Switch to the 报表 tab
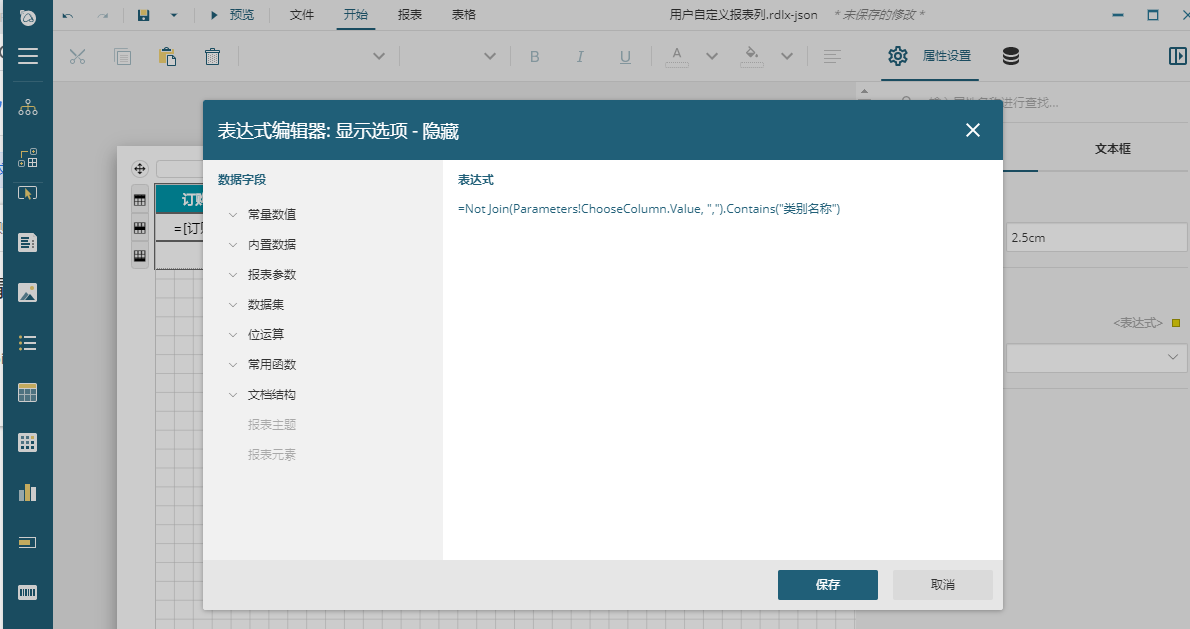This screenshot has width=1190, height=629. 409,15
